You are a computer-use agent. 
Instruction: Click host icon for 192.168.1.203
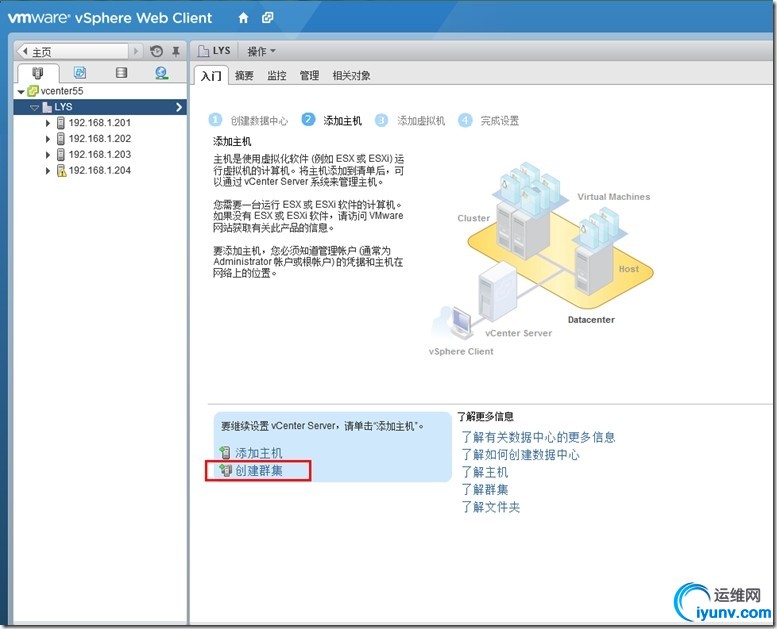[x=60, y=155]
